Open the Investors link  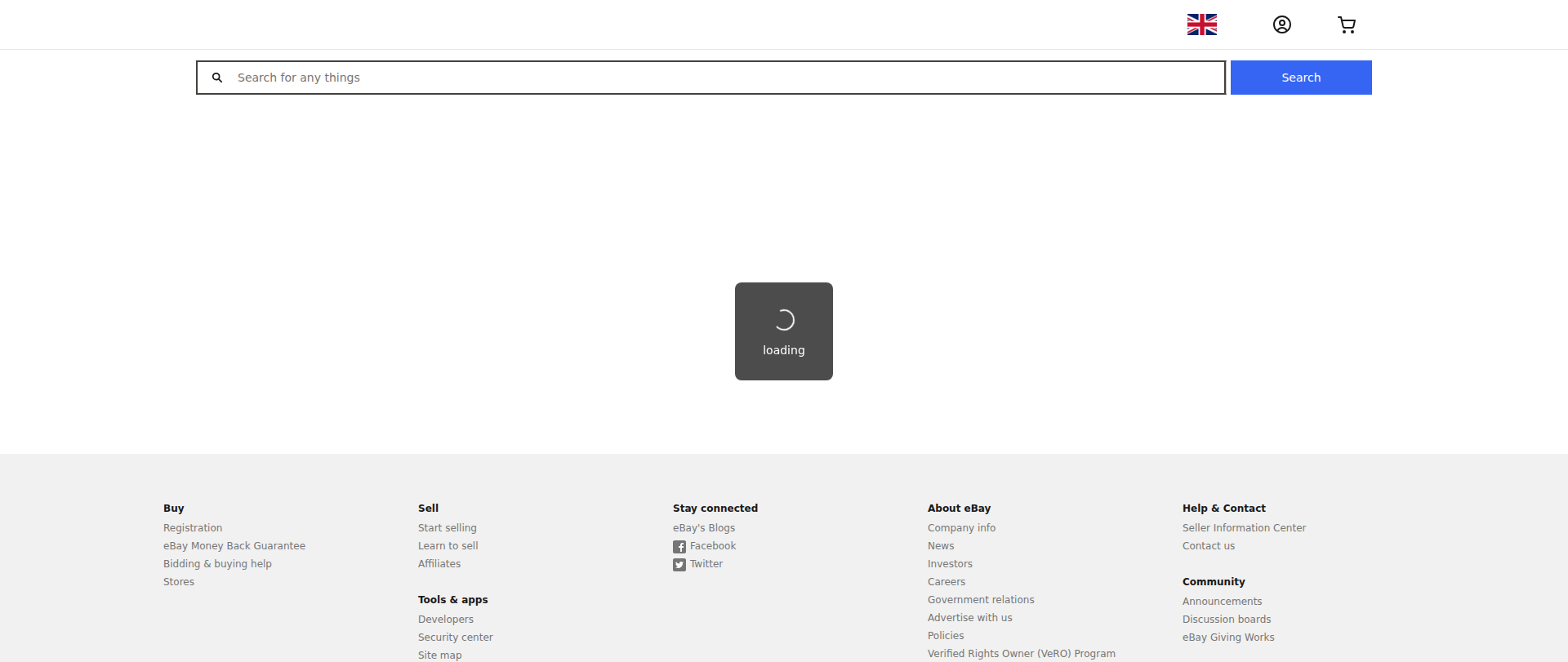coord(951,564)
